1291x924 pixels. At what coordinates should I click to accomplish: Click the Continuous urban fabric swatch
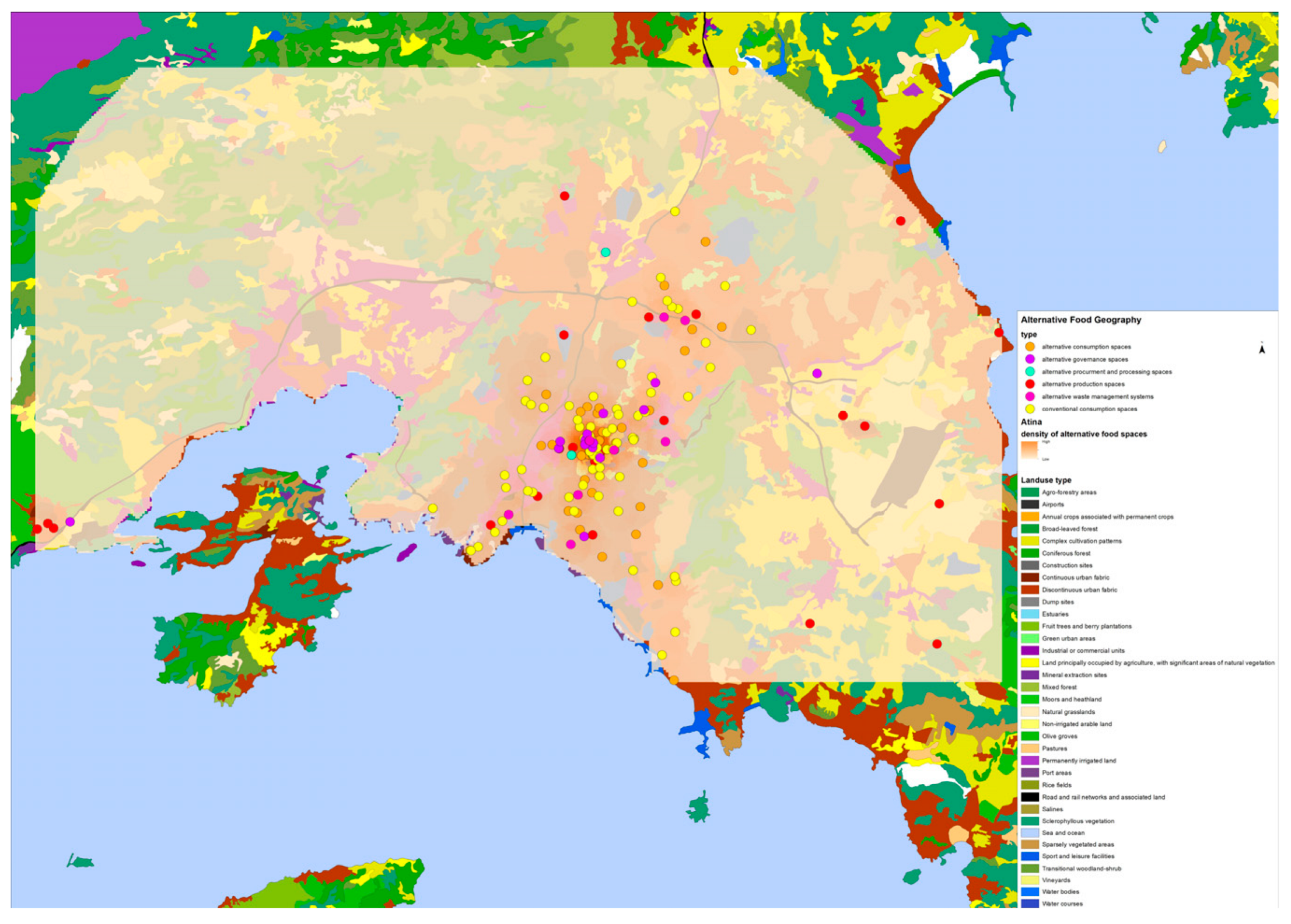click(x=1030, y=577)
